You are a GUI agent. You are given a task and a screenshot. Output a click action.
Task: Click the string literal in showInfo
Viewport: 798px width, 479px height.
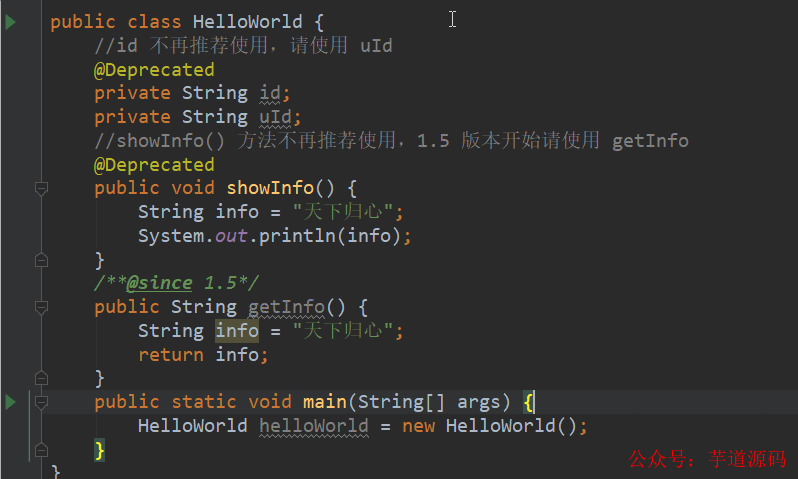tap(343, 212)
